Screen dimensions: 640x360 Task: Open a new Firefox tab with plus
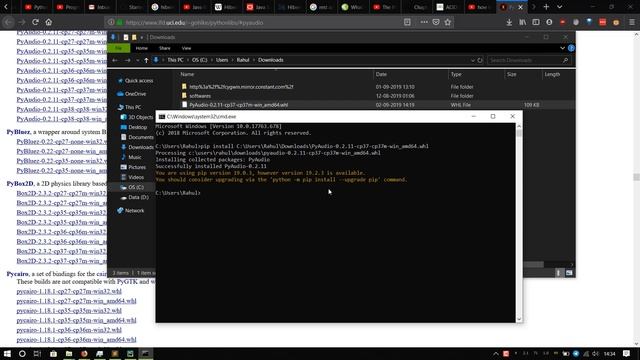(x=546, y=7)
